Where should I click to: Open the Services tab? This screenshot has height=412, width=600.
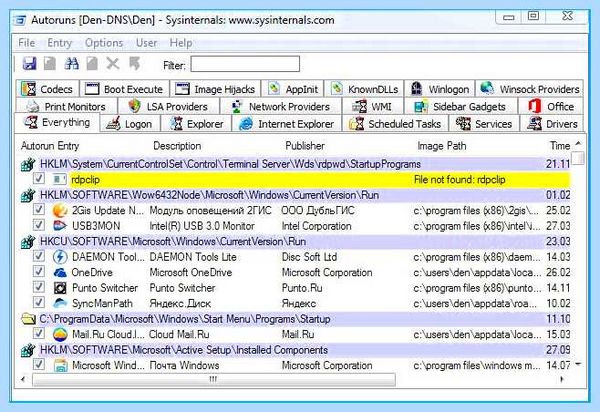[484, 124]
